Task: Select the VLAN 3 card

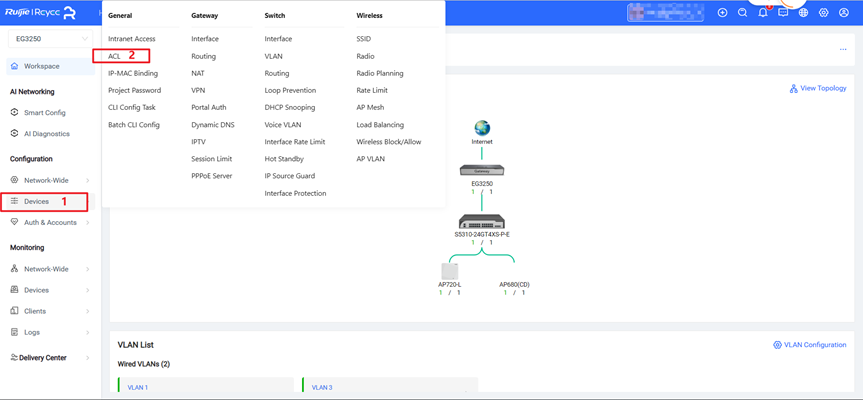Action: (390, 385)
